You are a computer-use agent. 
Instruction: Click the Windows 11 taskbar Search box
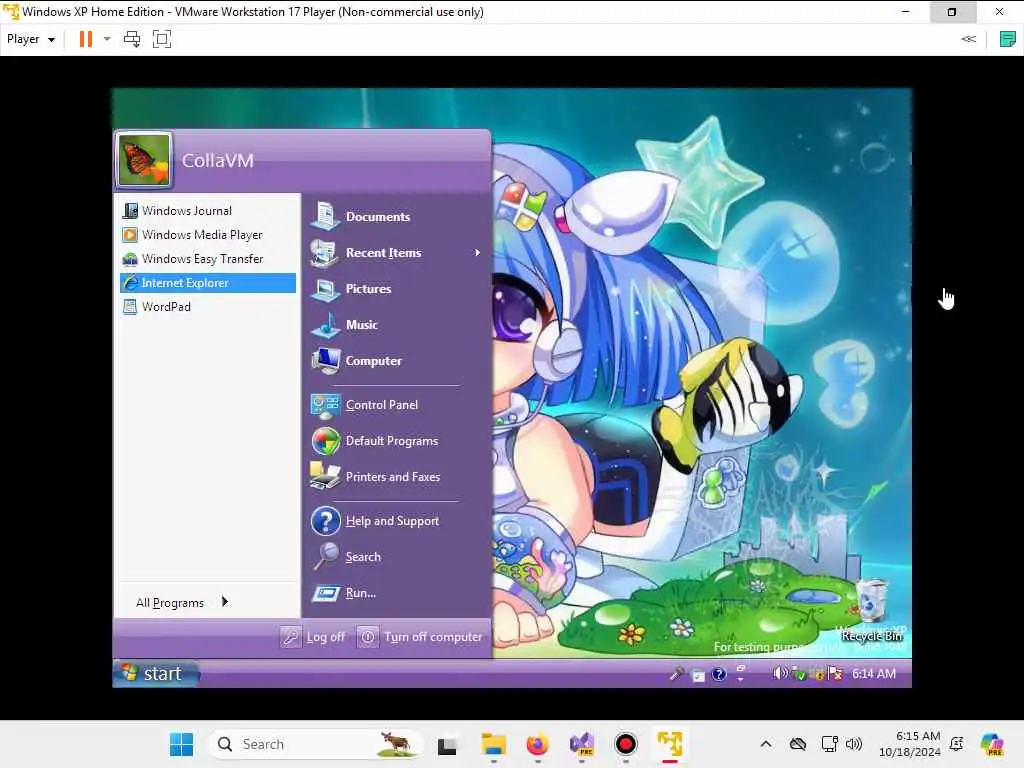point(315,744)
